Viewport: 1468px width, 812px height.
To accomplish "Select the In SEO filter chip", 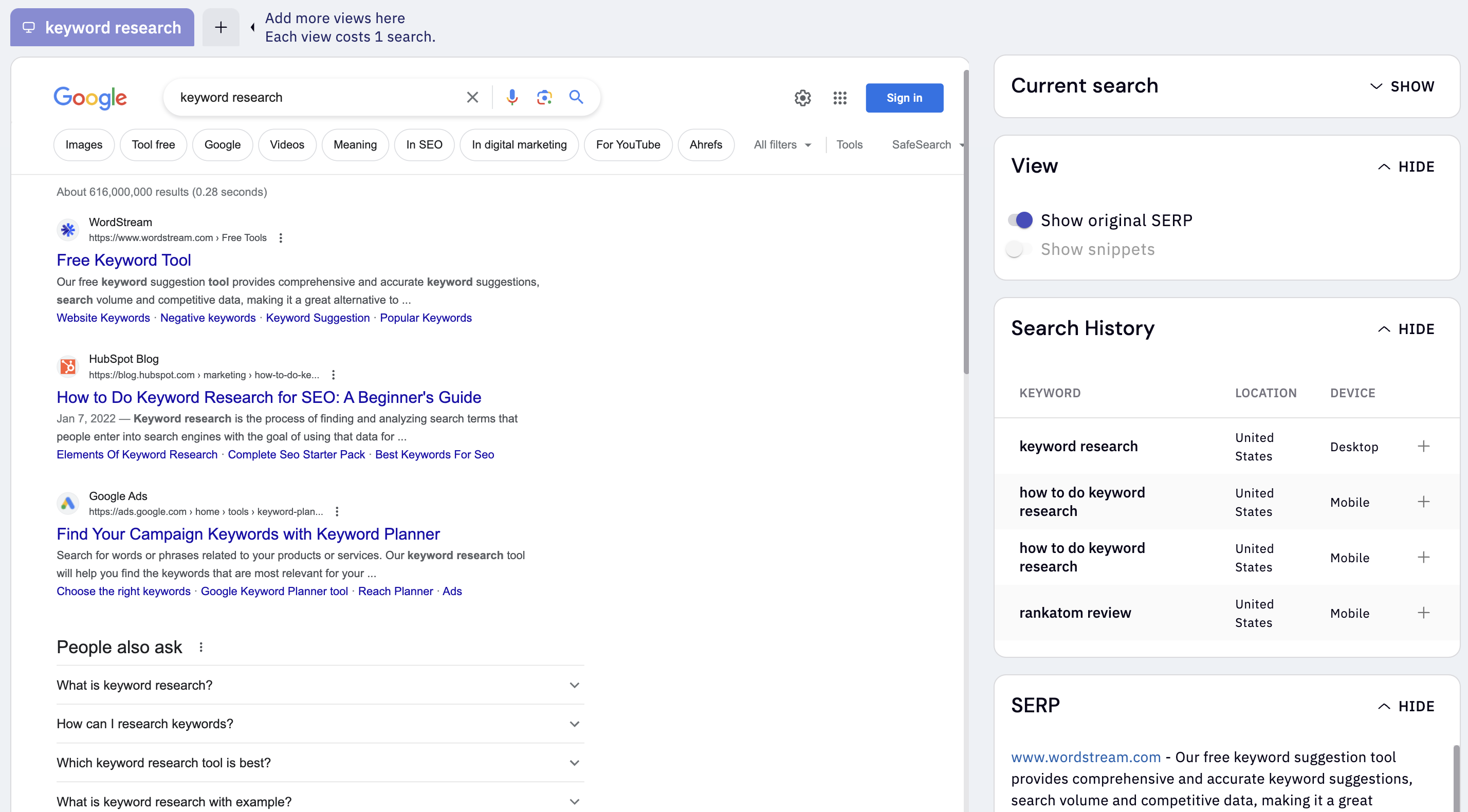I will (424, 145).
